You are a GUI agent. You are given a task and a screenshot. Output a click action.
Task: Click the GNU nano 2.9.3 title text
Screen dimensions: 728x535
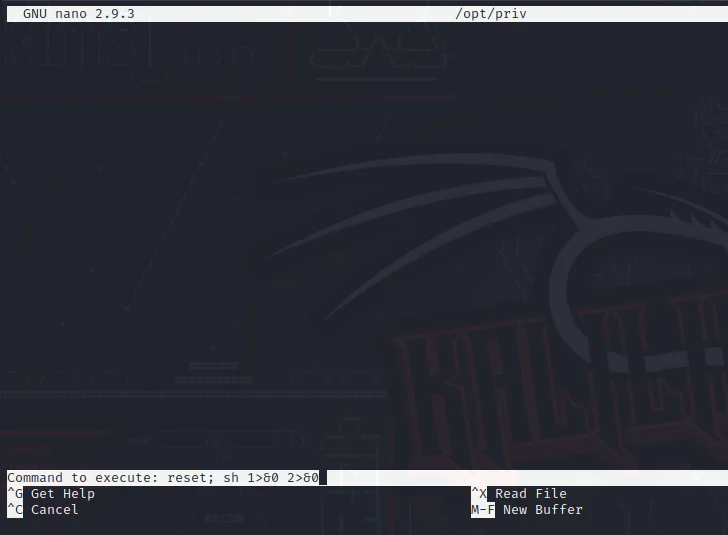pos(79,13)
